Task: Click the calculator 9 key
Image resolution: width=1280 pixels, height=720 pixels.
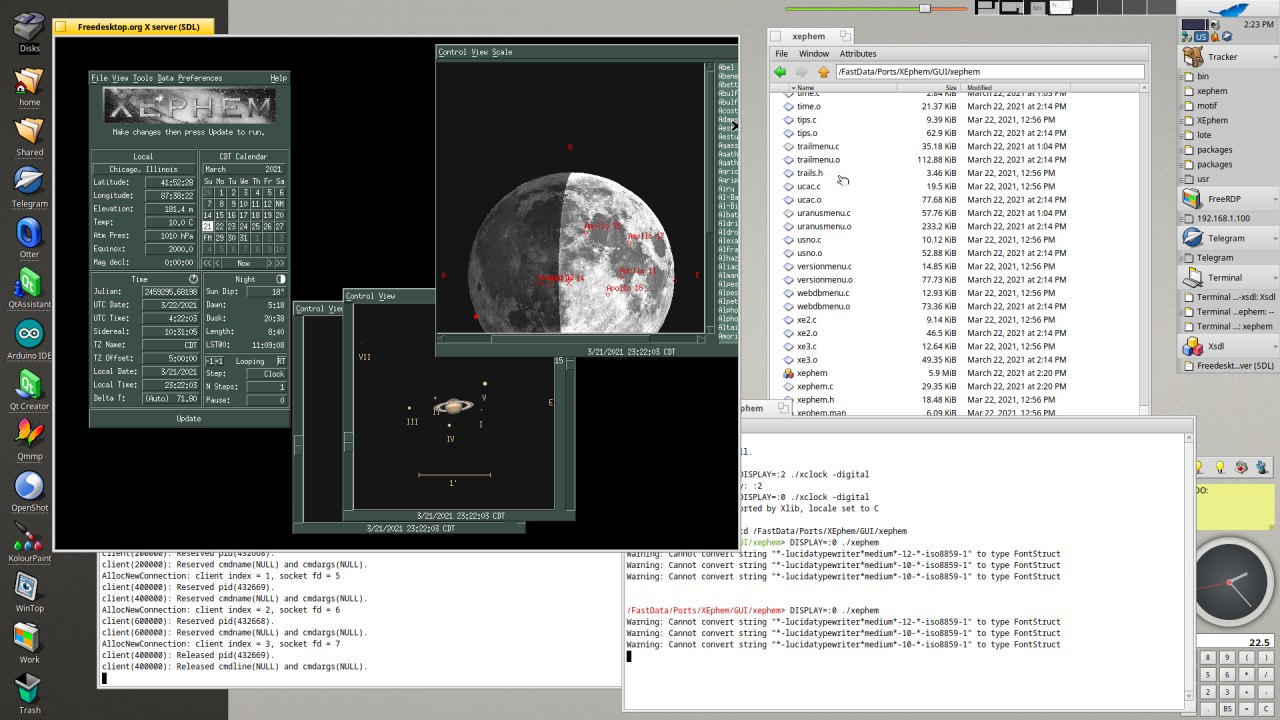Action: click(1227, 657)
